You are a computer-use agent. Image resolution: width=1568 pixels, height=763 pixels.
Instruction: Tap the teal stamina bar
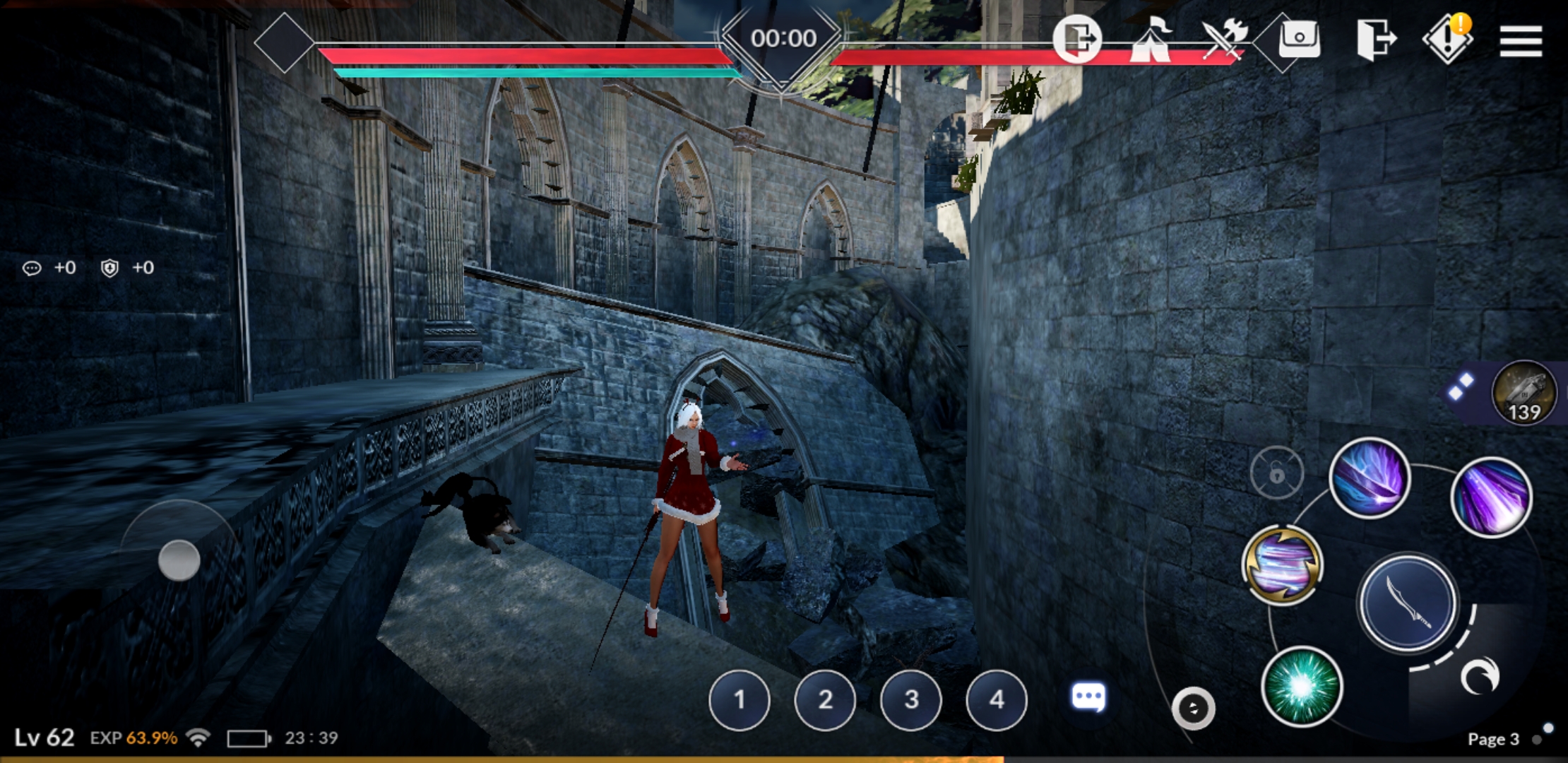point(537,72)
